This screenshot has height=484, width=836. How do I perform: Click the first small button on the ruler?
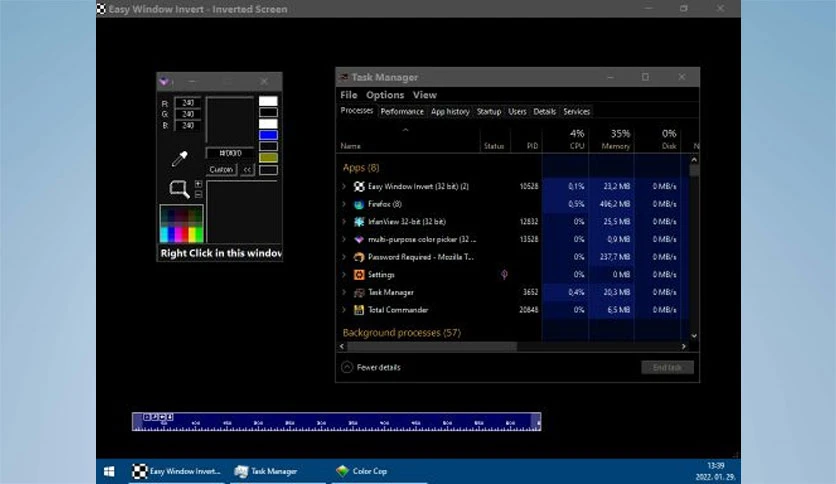click(147, 417)
